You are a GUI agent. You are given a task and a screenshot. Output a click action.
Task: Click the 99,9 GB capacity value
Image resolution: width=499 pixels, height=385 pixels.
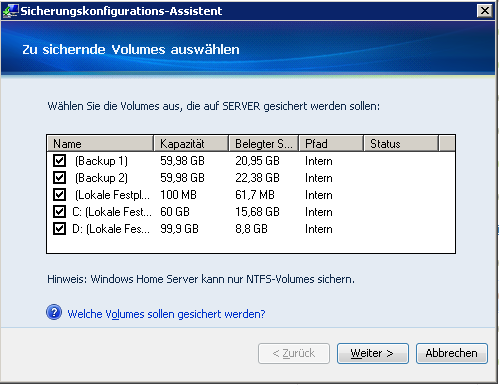tap(179, 229)
